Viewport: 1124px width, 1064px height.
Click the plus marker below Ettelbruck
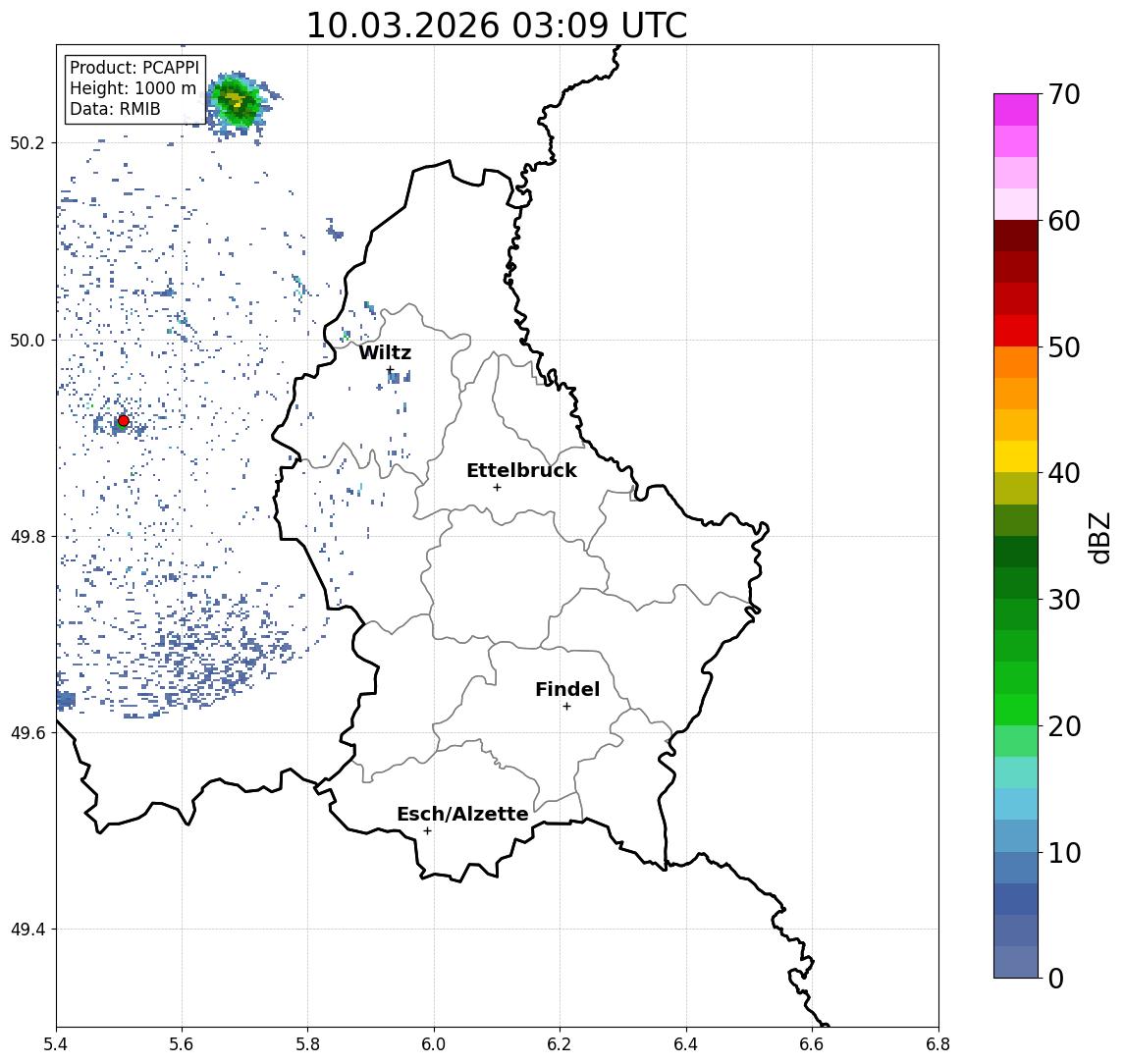coord(497,488)
